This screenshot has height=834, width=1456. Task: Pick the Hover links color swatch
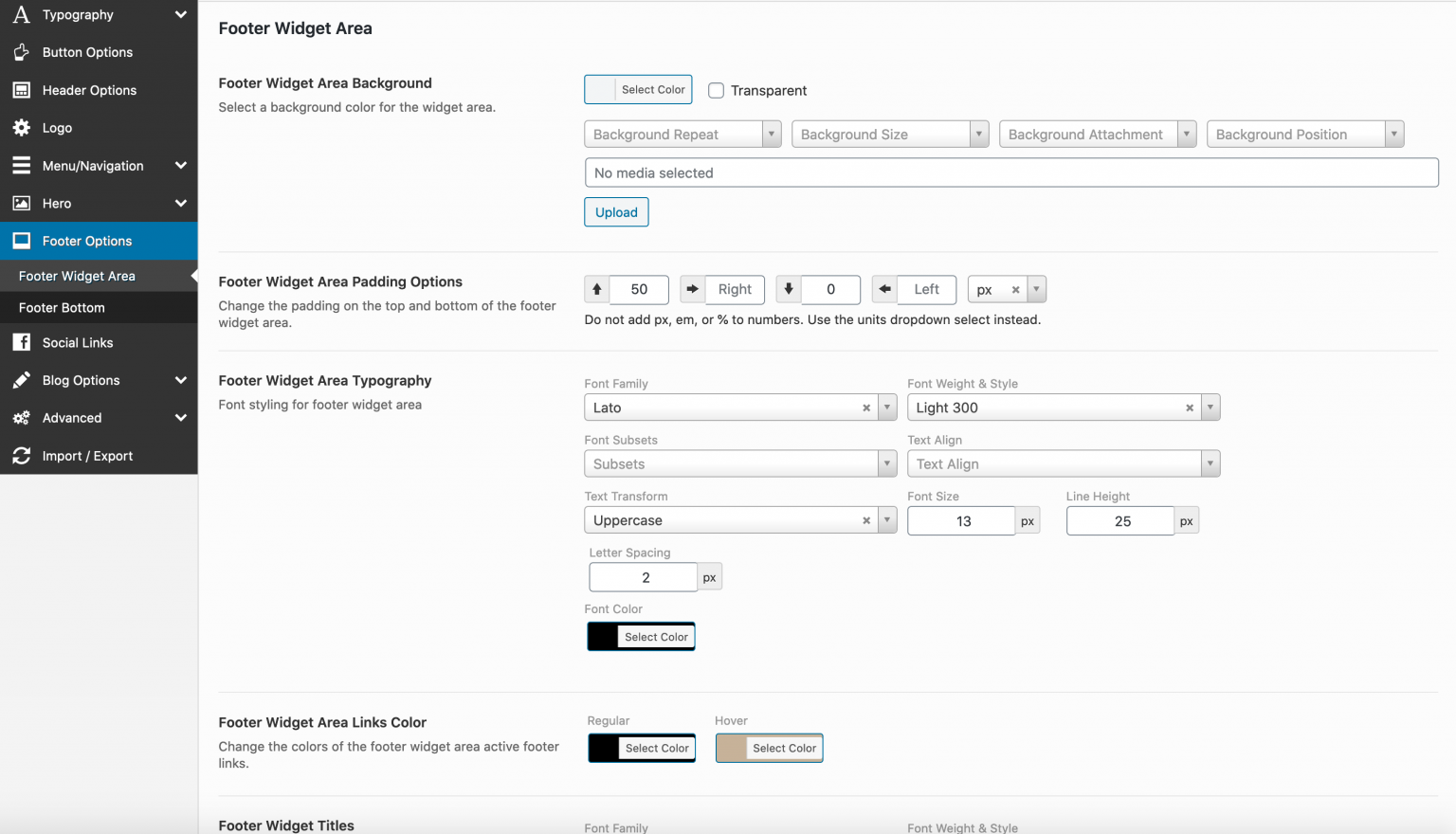click(731, 748)
